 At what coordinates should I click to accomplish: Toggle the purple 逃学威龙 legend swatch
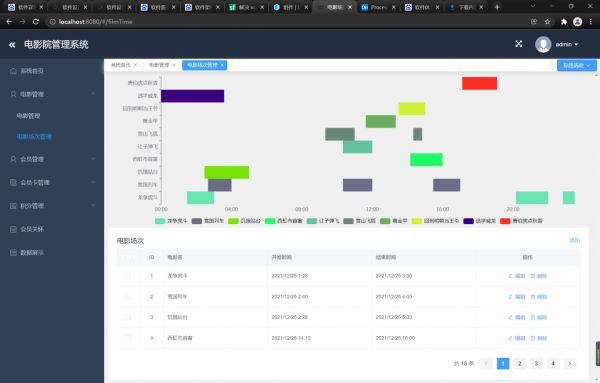pyautogui.click(x=468, y=221)
